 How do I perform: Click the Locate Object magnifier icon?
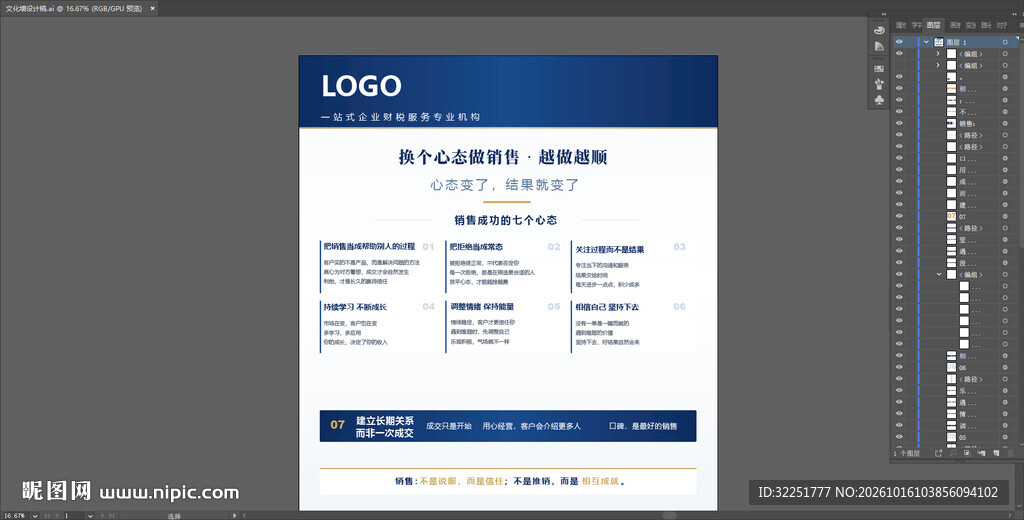coord(953,453)
